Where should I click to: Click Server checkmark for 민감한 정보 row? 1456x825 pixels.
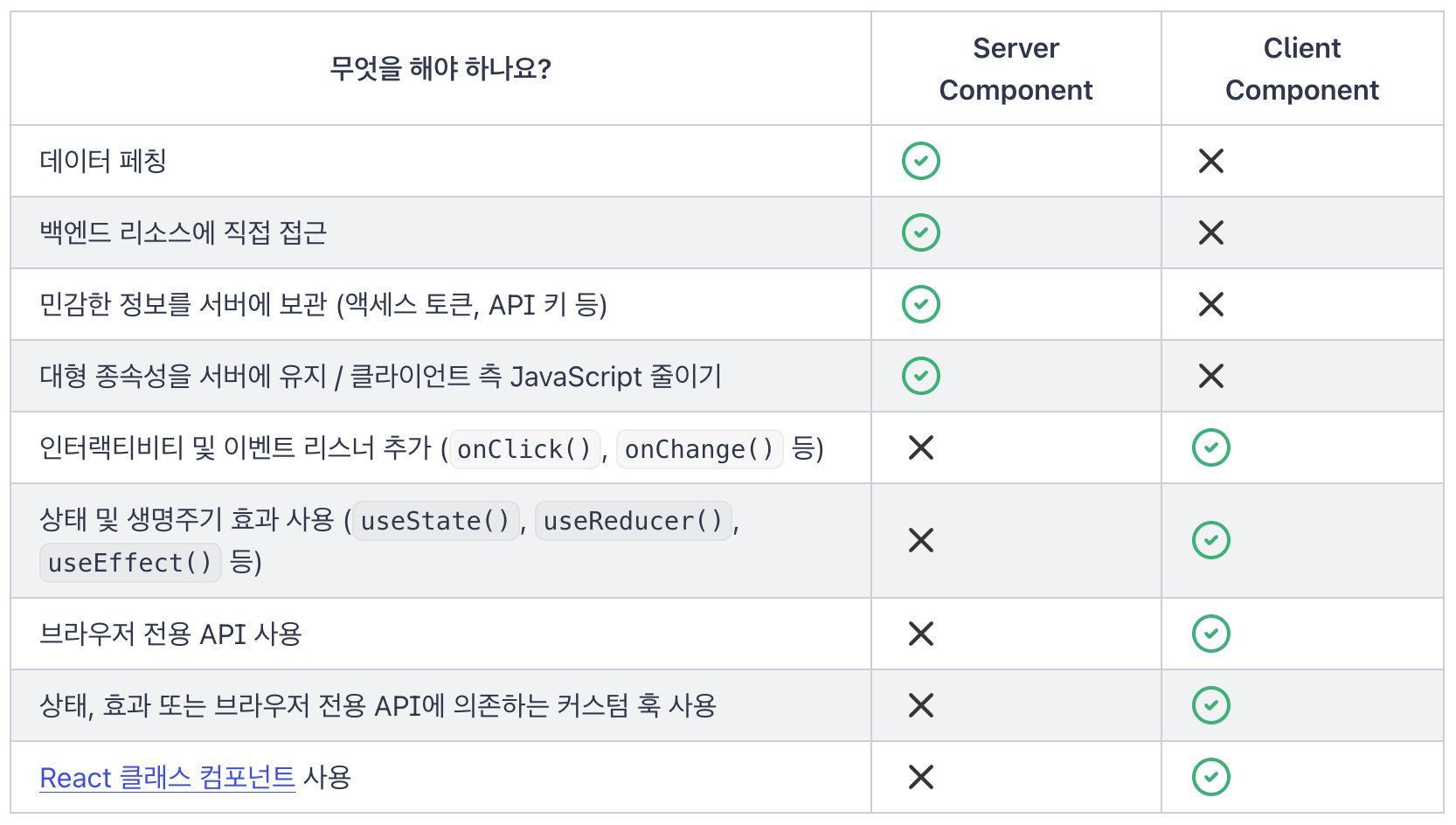(920, 304)
